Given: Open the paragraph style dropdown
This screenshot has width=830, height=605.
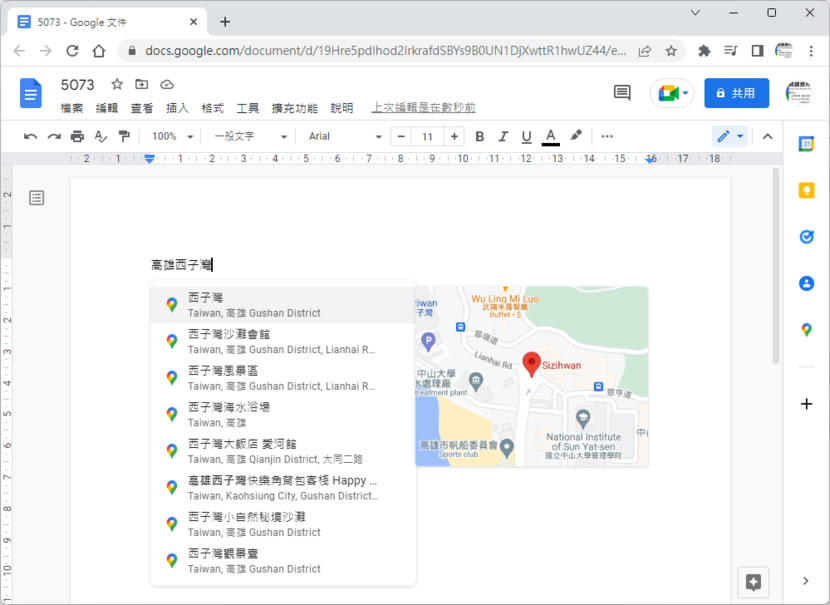Looking at the screenshot, I should tap(250, 137).
